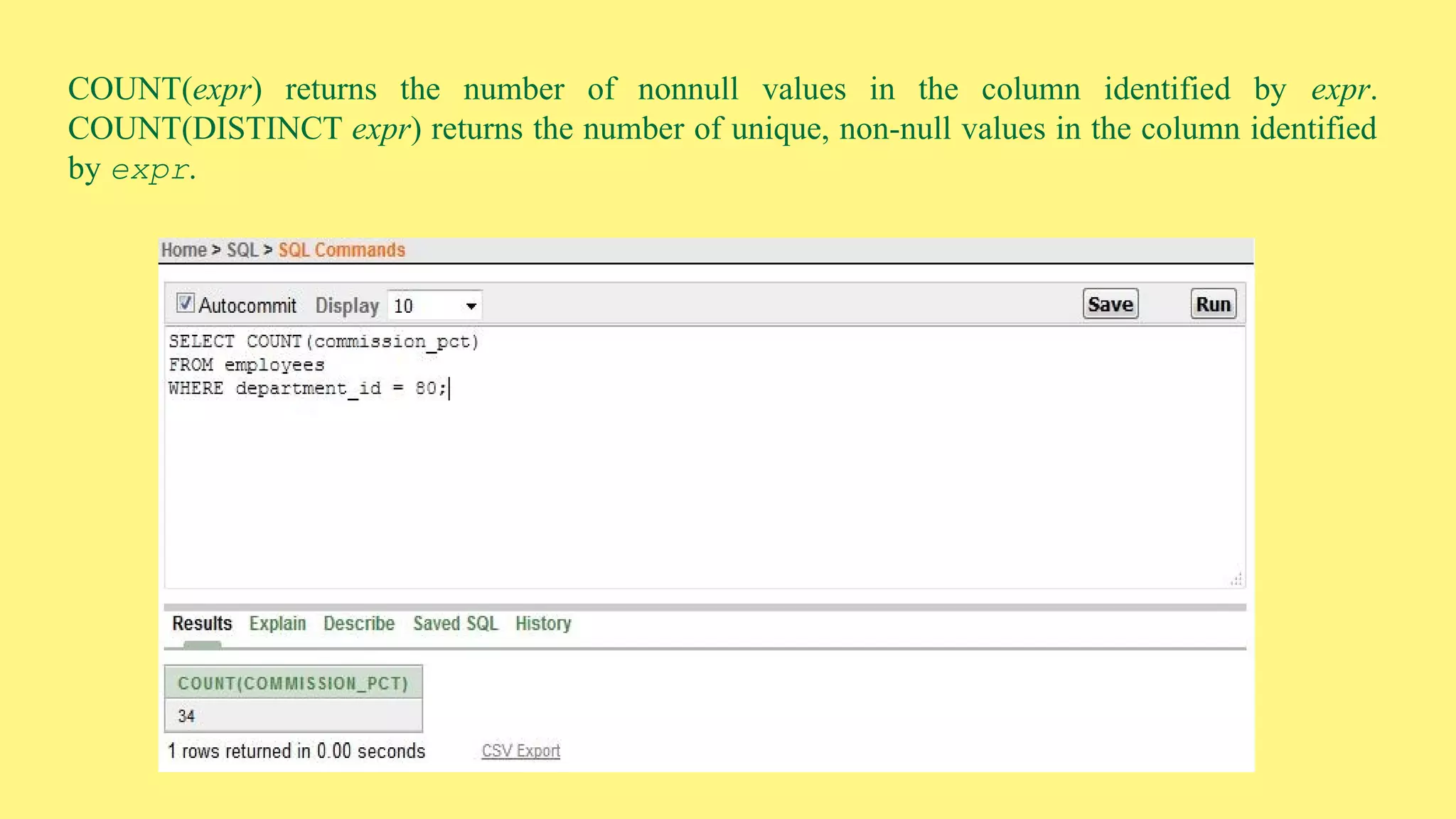1456x819 pixels.
Task: Select COUNT(COMMISSION_PCT) column header
Action: click(293, 682)
